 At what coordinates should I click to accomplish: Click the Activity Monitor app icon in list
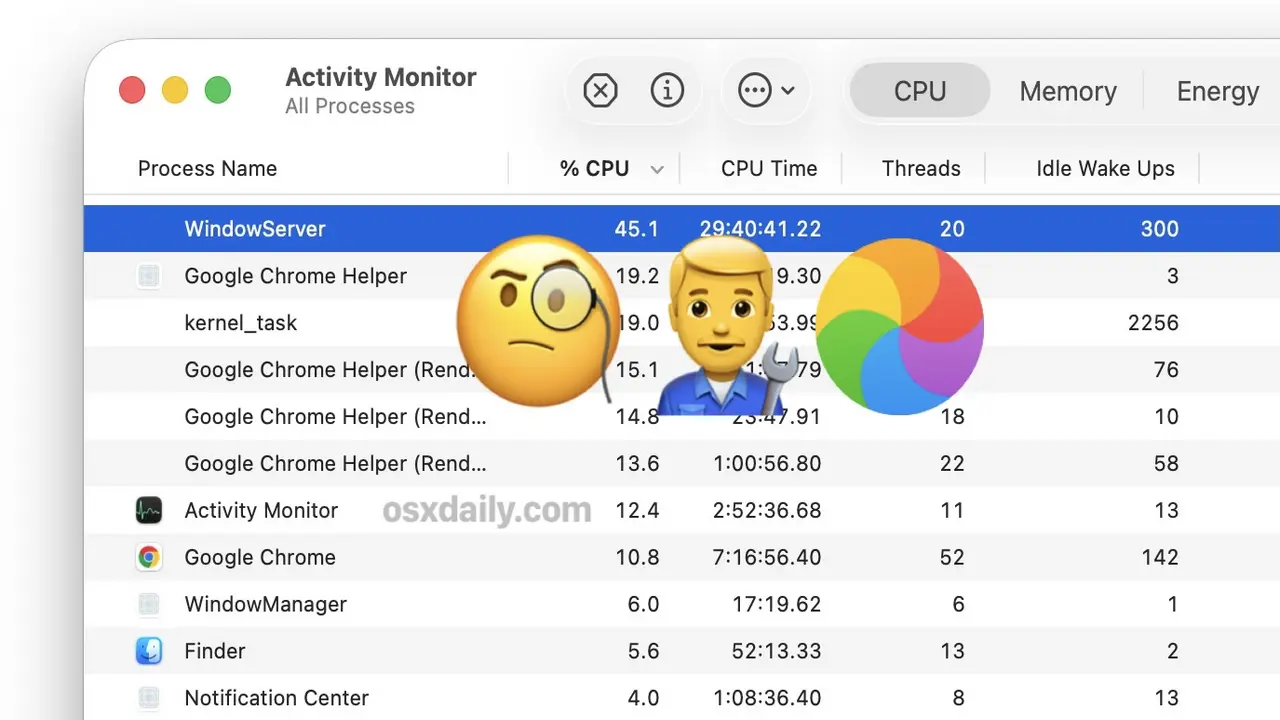pyautogui.click(x=149, y=511)
